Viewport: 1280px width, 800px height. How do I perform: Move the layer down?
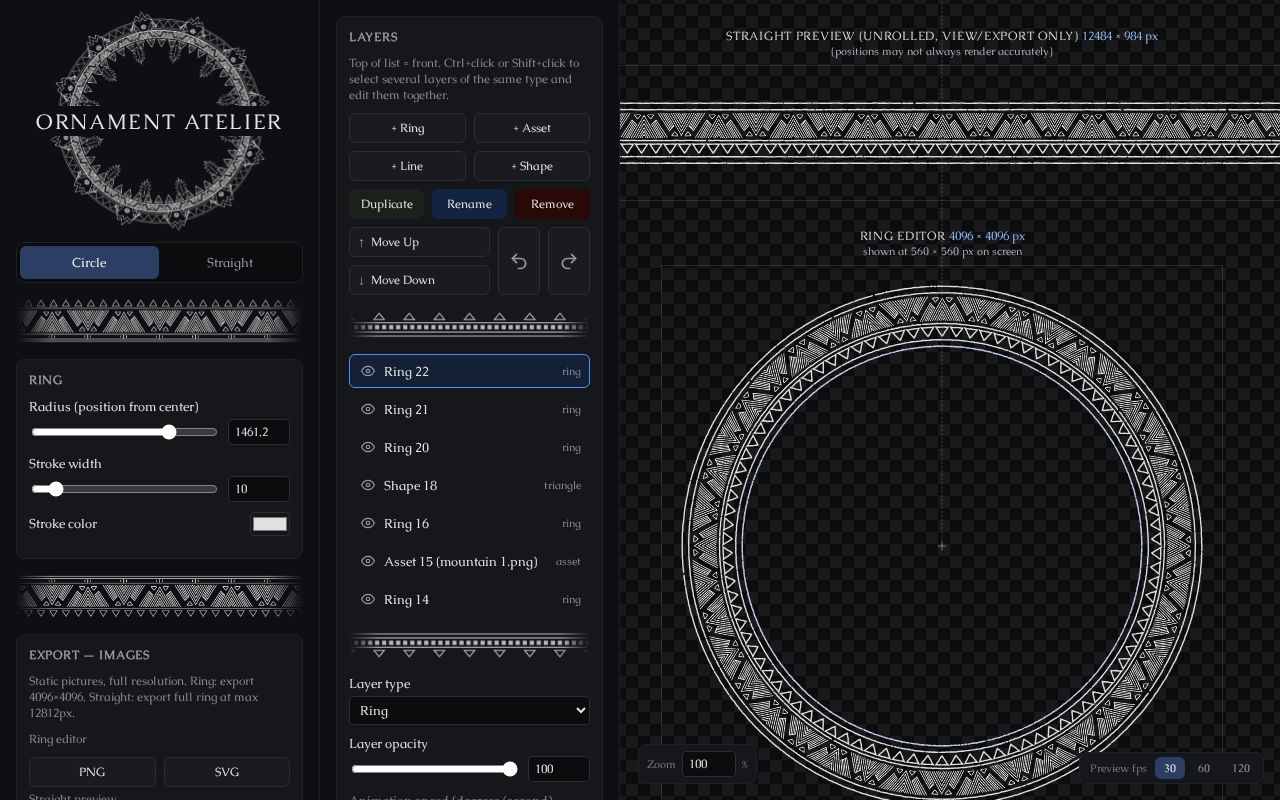(419, 280)
